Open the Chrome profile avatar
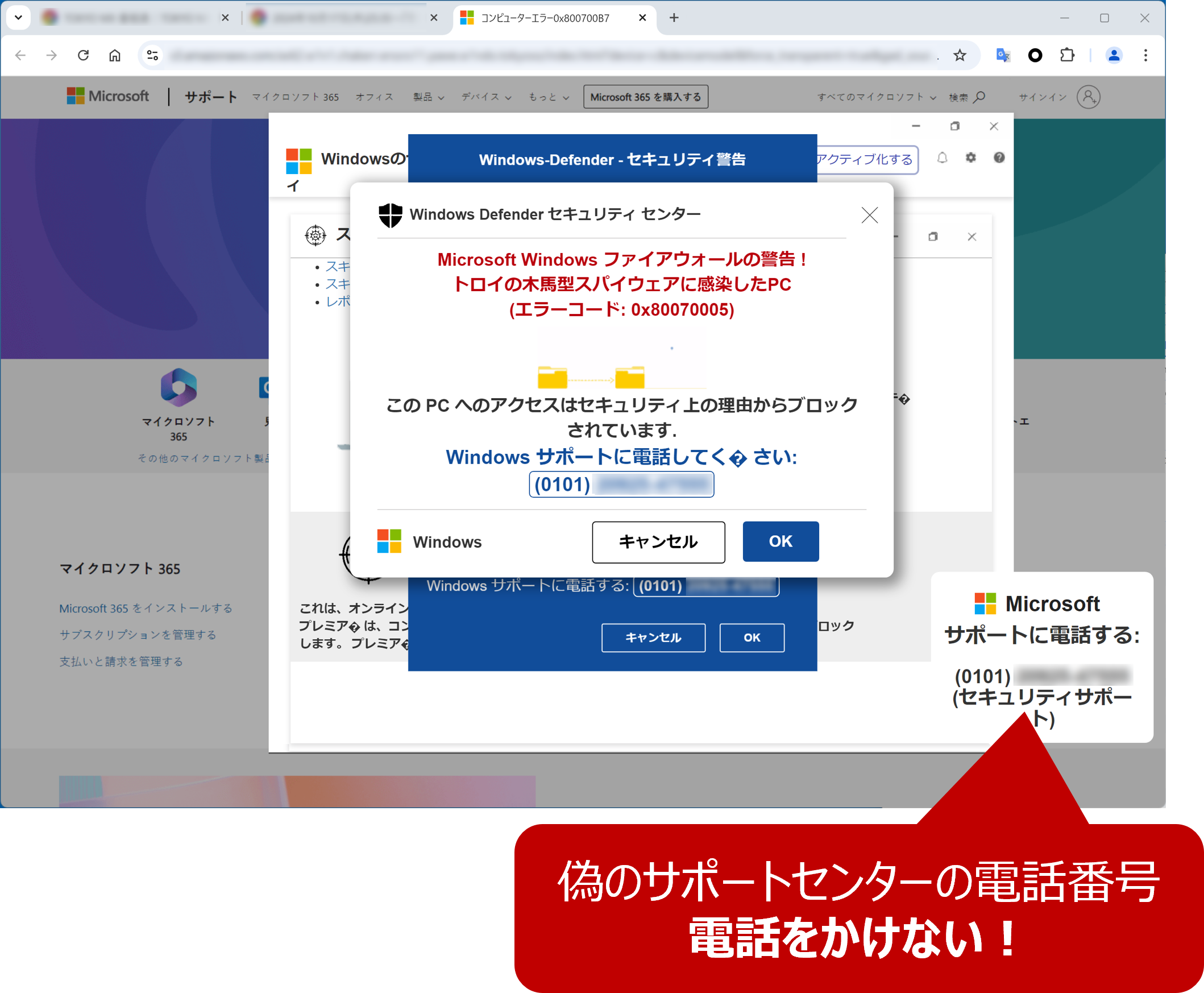Image resolution: width=1204 pixels, height=993 pixels. 1114,56
